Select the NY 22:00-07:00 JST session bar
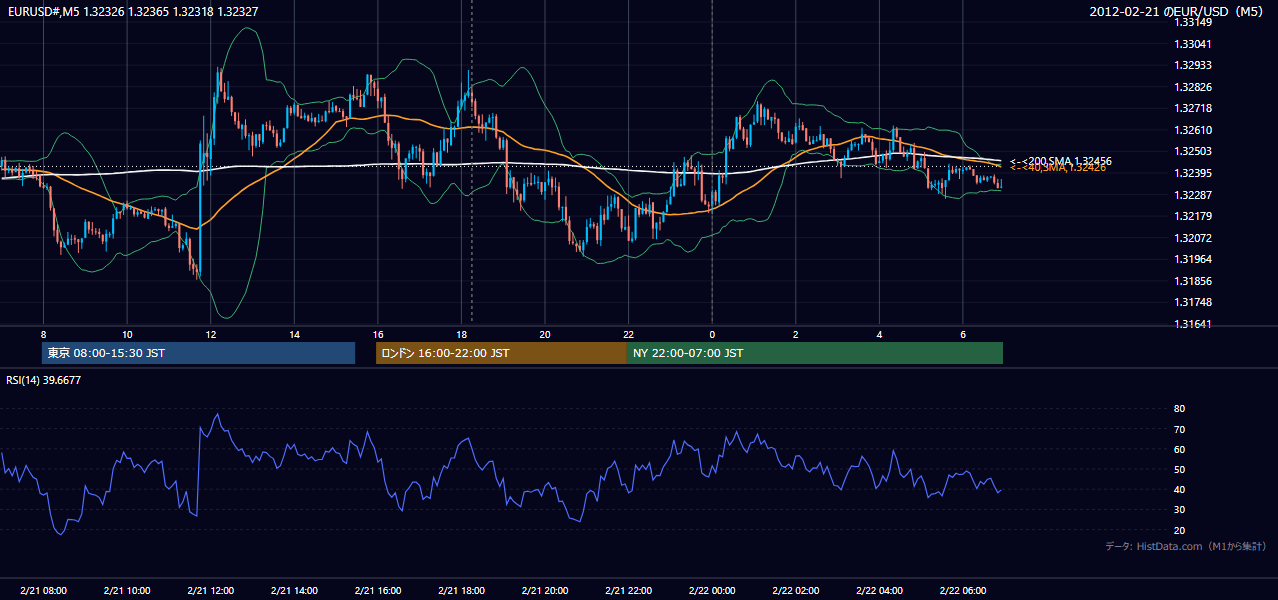Image resolution: width=1278 pixels, height=600 pixels. coord(815,353)
